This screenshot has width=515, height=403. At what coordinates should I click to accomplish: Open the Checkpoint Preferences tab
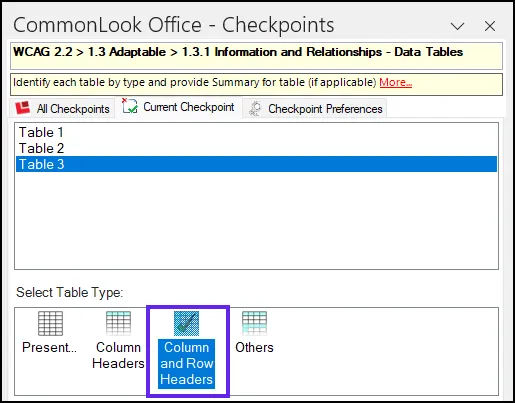click(315, 108)
